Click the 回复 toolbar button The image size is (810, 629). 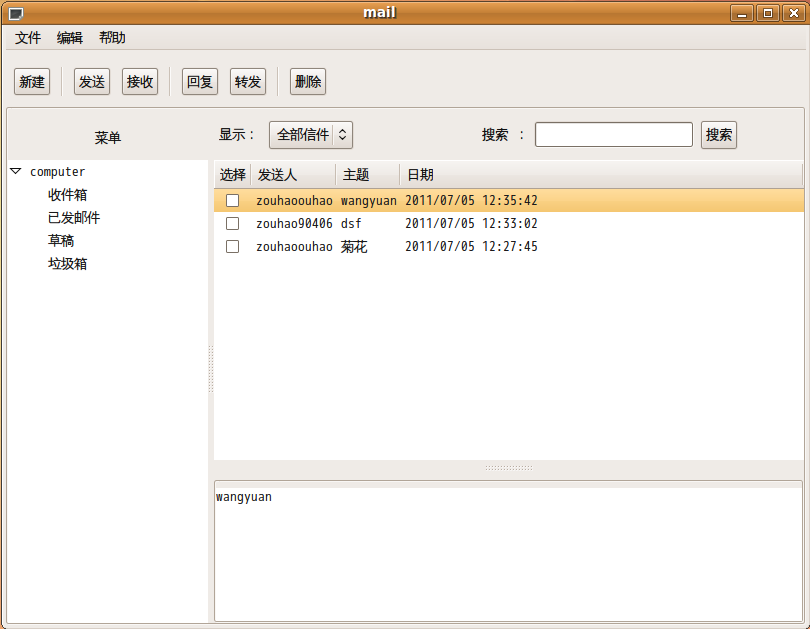pos(200,82)
